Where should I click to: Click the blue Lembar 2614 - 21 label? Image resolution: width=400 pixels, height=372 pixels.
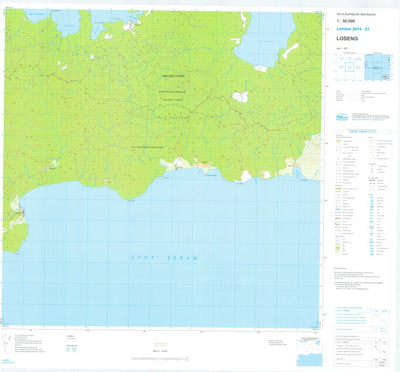point(353,29)
